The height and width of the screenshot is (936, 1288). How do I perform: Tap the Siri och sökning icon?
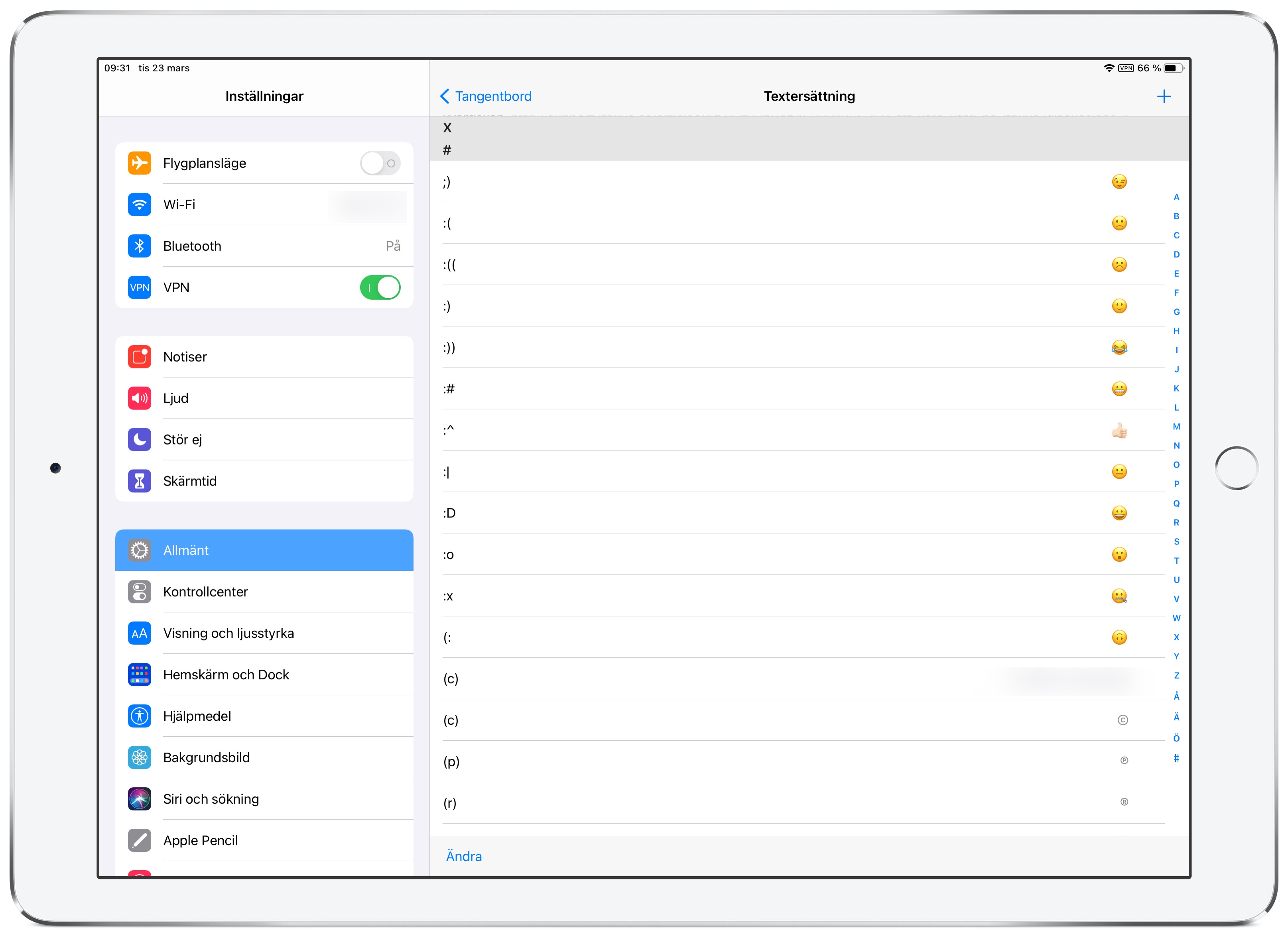(139, 798)
